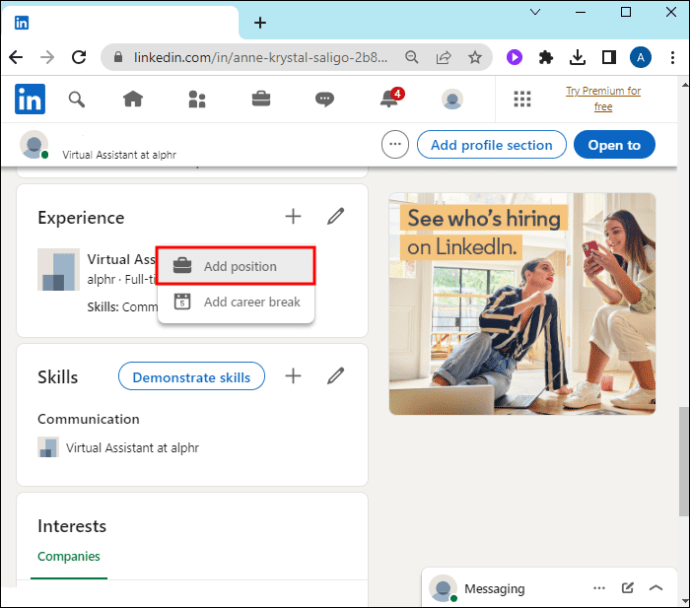Click the LinkedIn search magnifier icon
Screen dimensions: 690x608
pyautogui.click(x=77, y=99)
